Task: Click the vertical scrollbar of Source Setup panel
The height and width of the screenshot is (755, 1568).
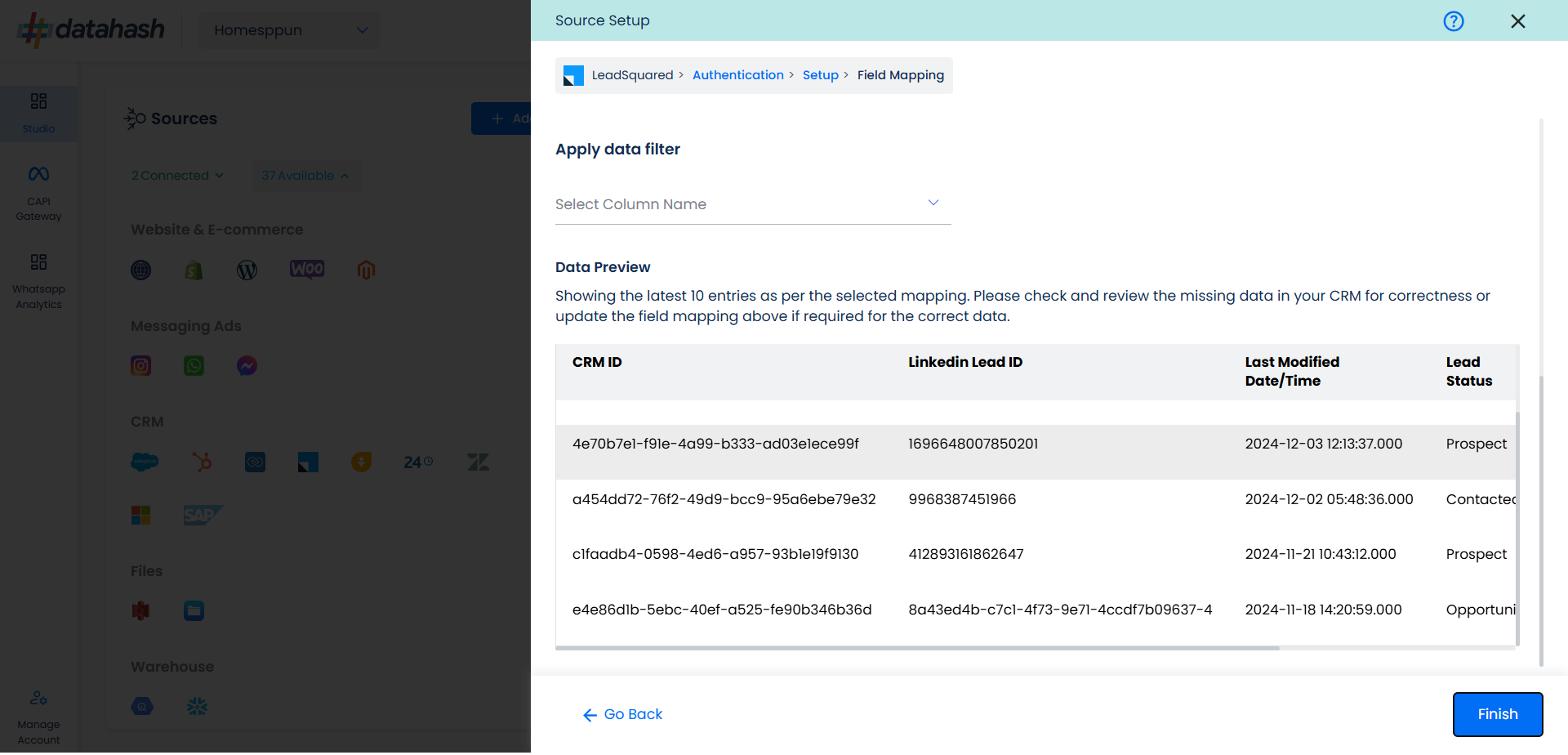Action: click(x=1542, y=521)
